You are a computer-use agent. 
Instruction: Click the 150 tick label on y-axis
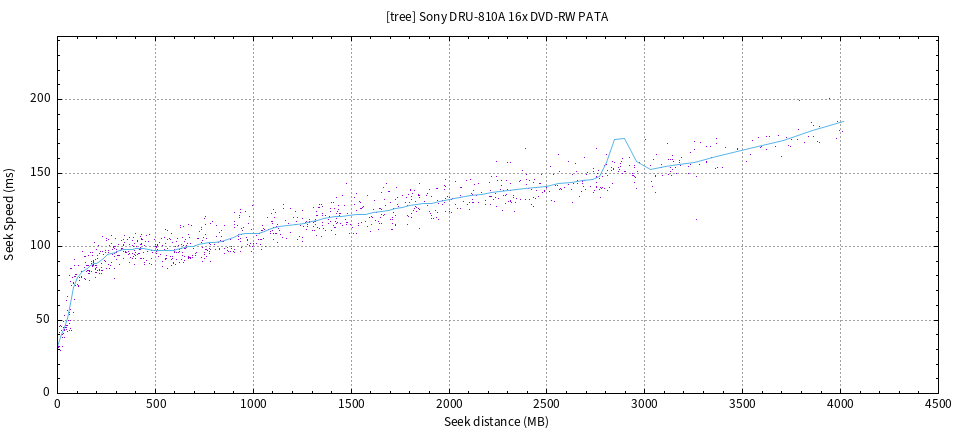(x=39, y=173)
